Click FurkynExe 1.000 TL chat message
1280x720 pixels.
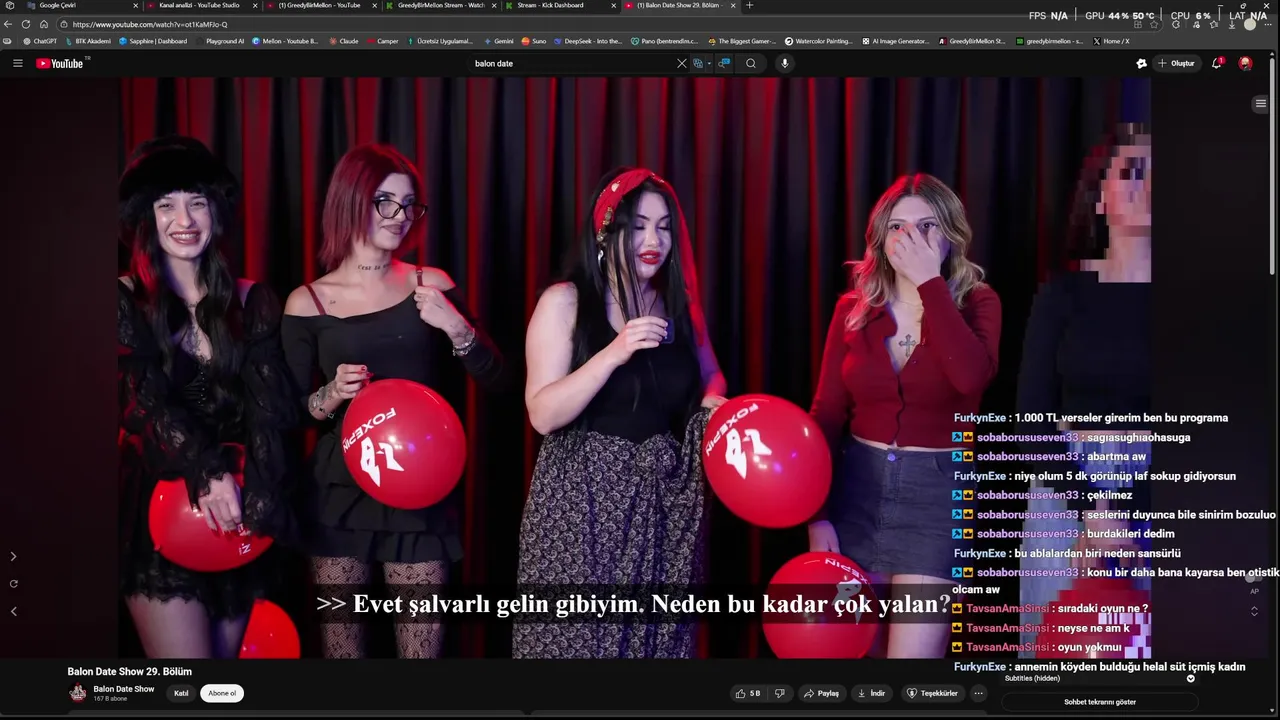[x=1091, y=418]
